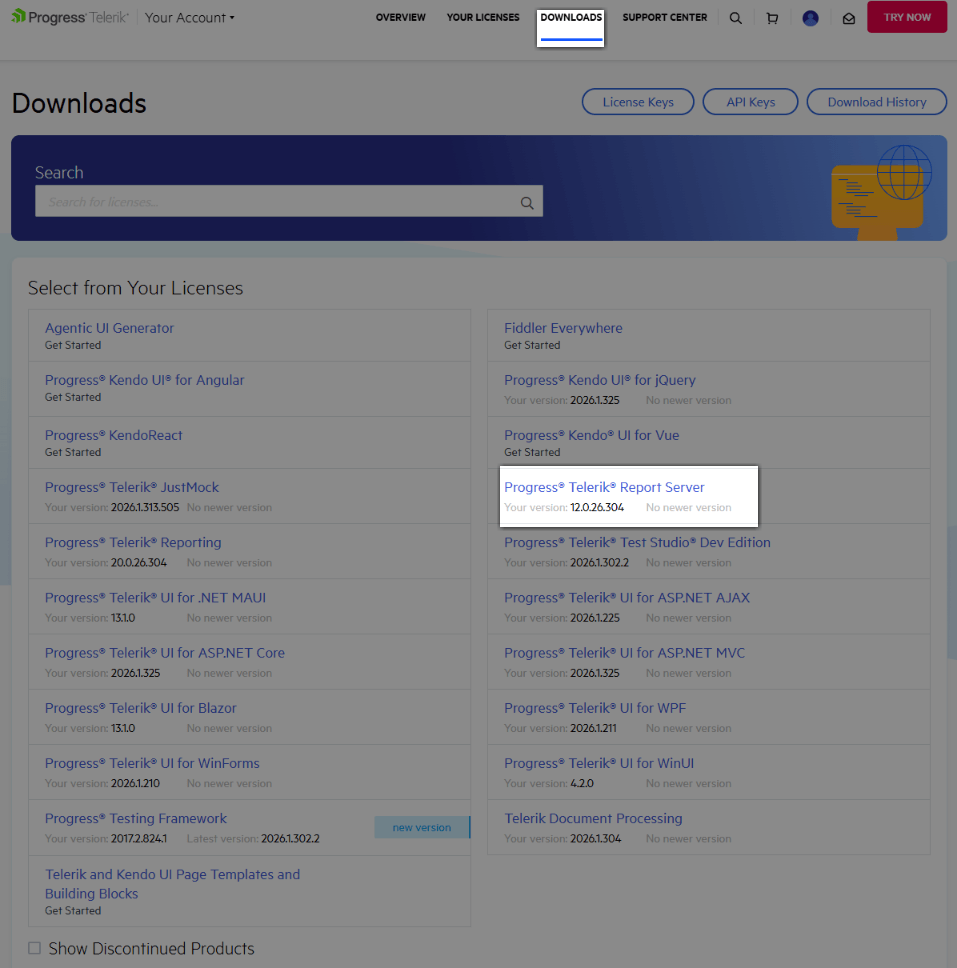Image resolution: width=957 pixels, height=968 pixels.
Task: Open the Overview tab
Action: (400, 17)
